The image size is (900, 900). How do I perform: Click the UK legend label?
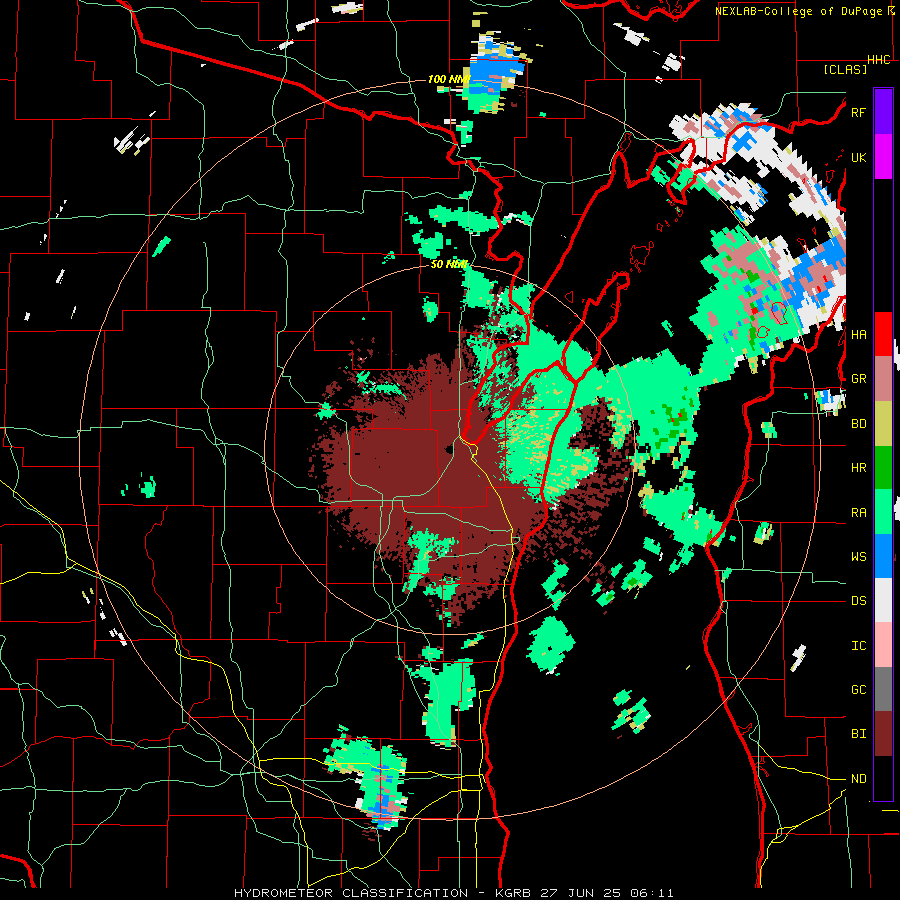click(858, 157)
